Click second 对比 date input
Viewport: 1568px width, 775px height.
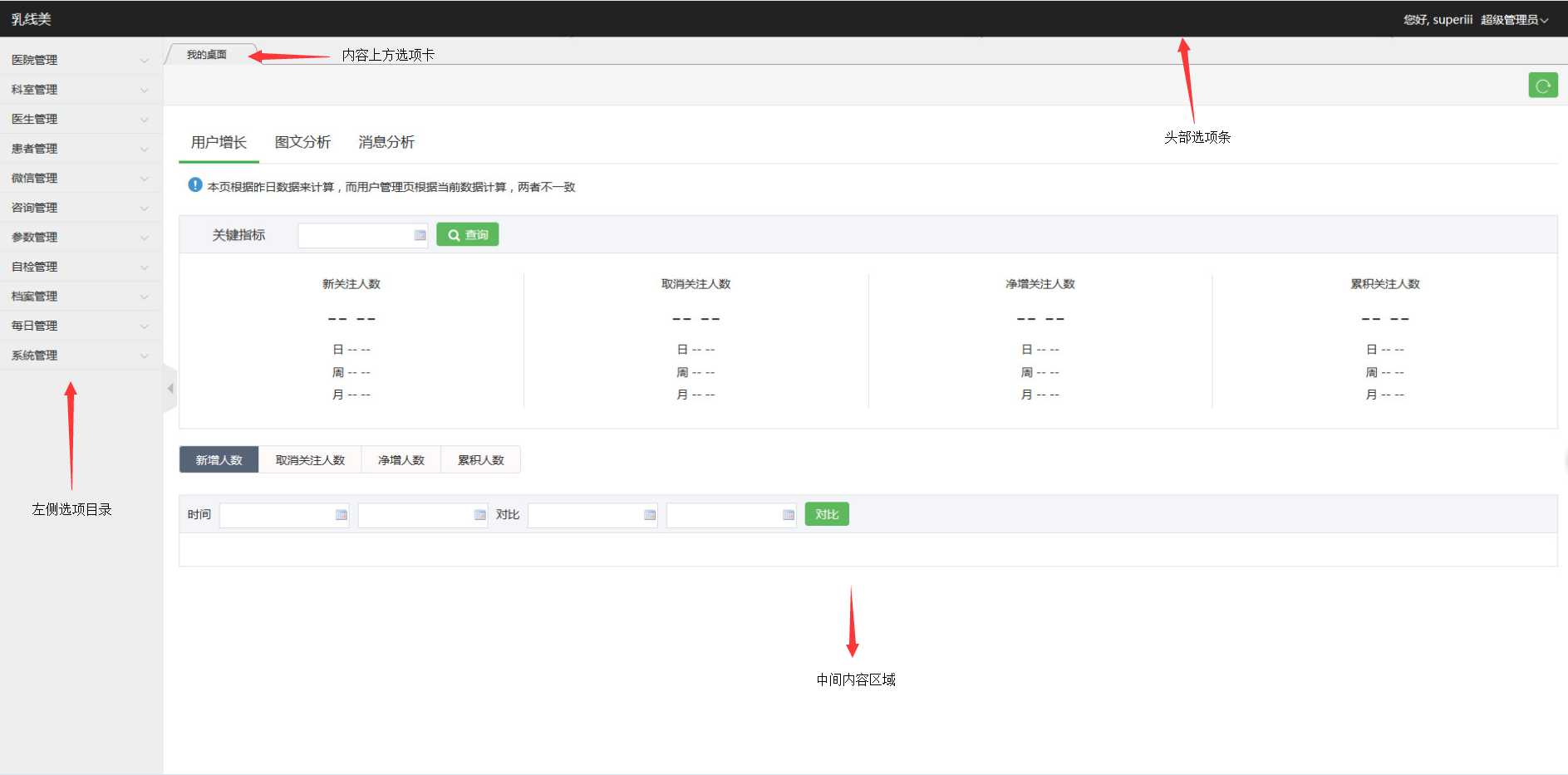pos(731,515)
